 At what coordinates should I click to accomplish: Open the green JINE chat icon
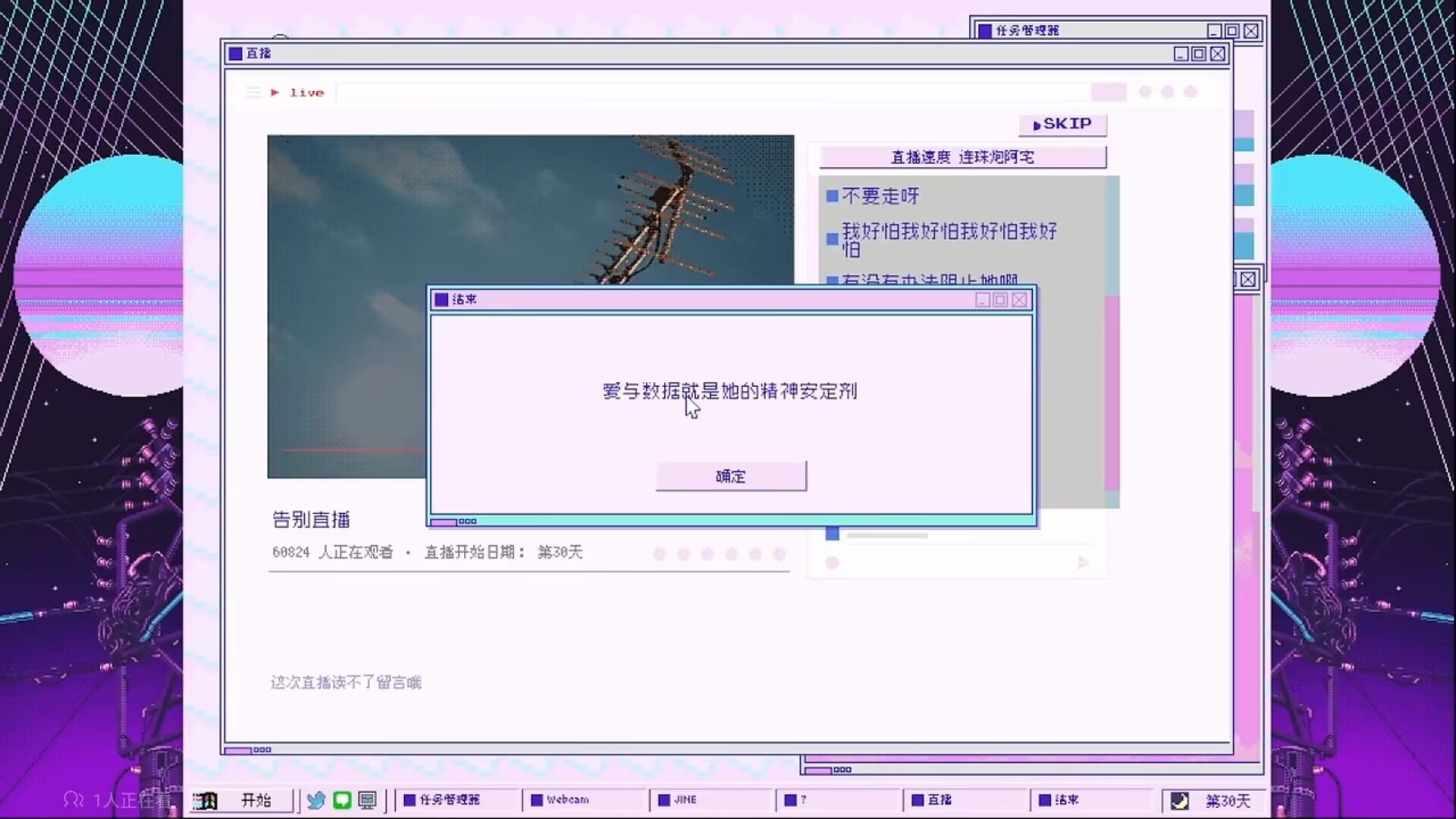342,800
